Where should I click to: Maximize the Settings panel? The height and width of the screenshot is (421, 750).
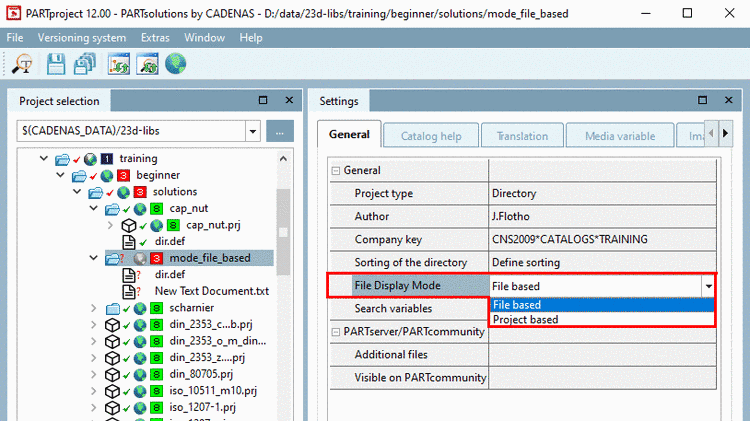coord(702,100)
